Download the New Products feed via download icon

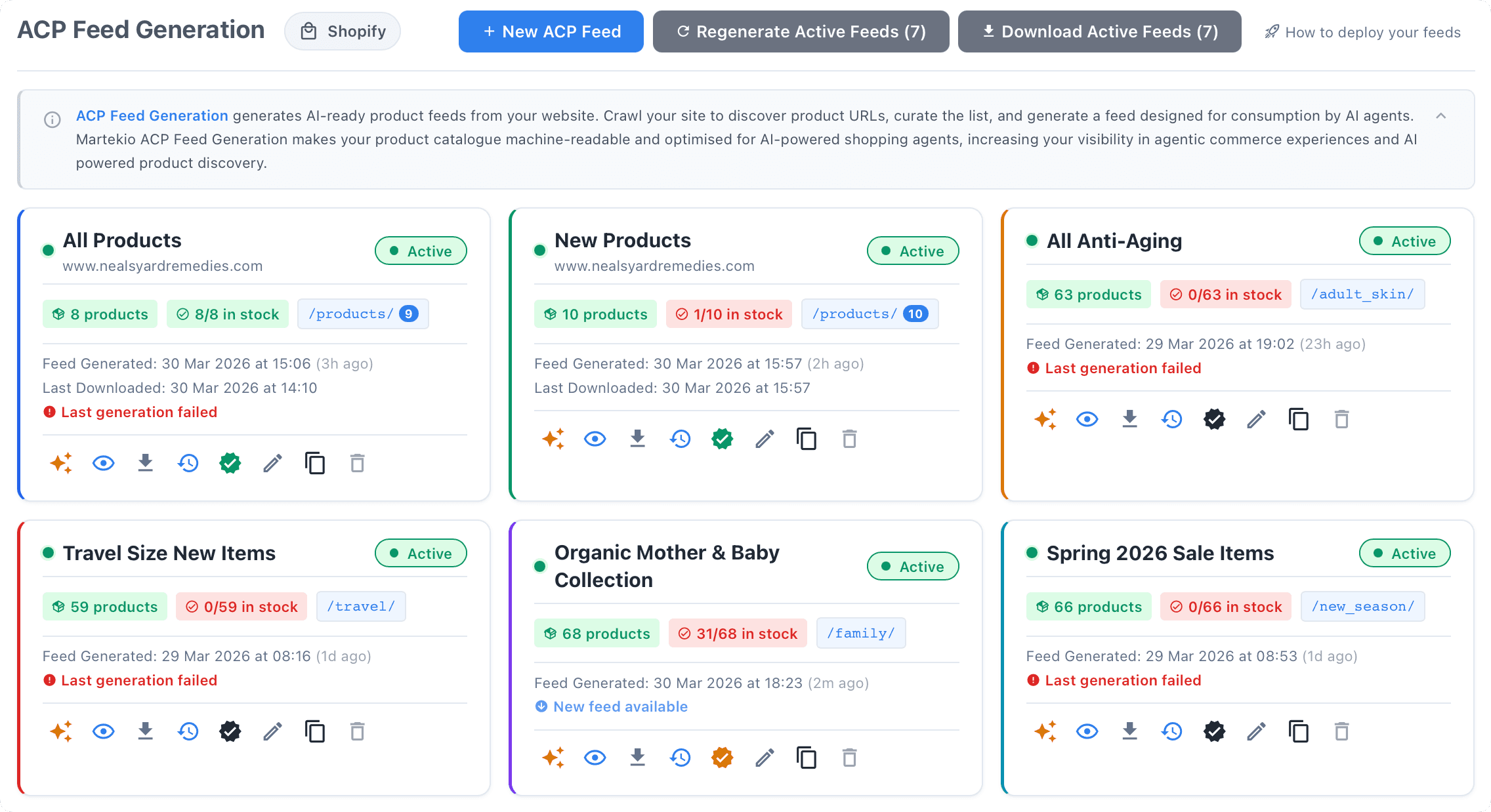pos(637,439)
